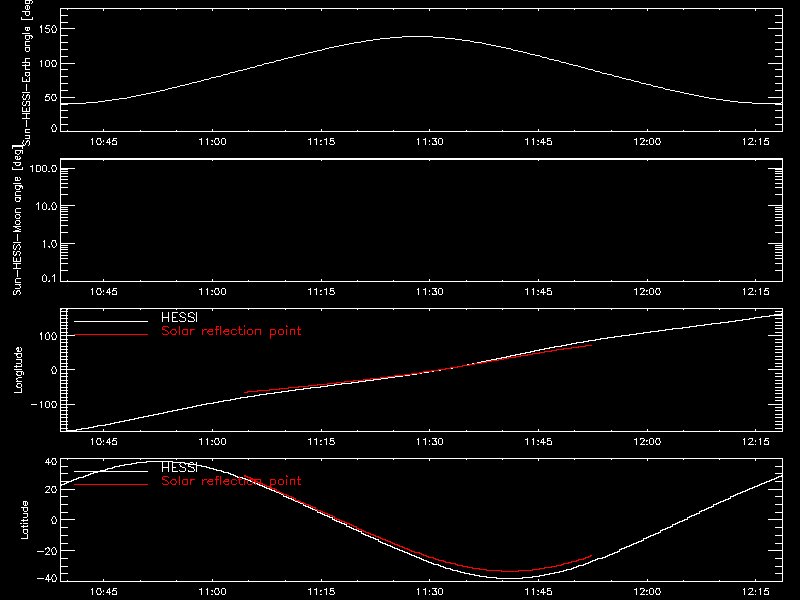Screen dimensions: 800x600
Task: Click white HESSI legend line sample in Longitude plot
Action: (111, 321)
